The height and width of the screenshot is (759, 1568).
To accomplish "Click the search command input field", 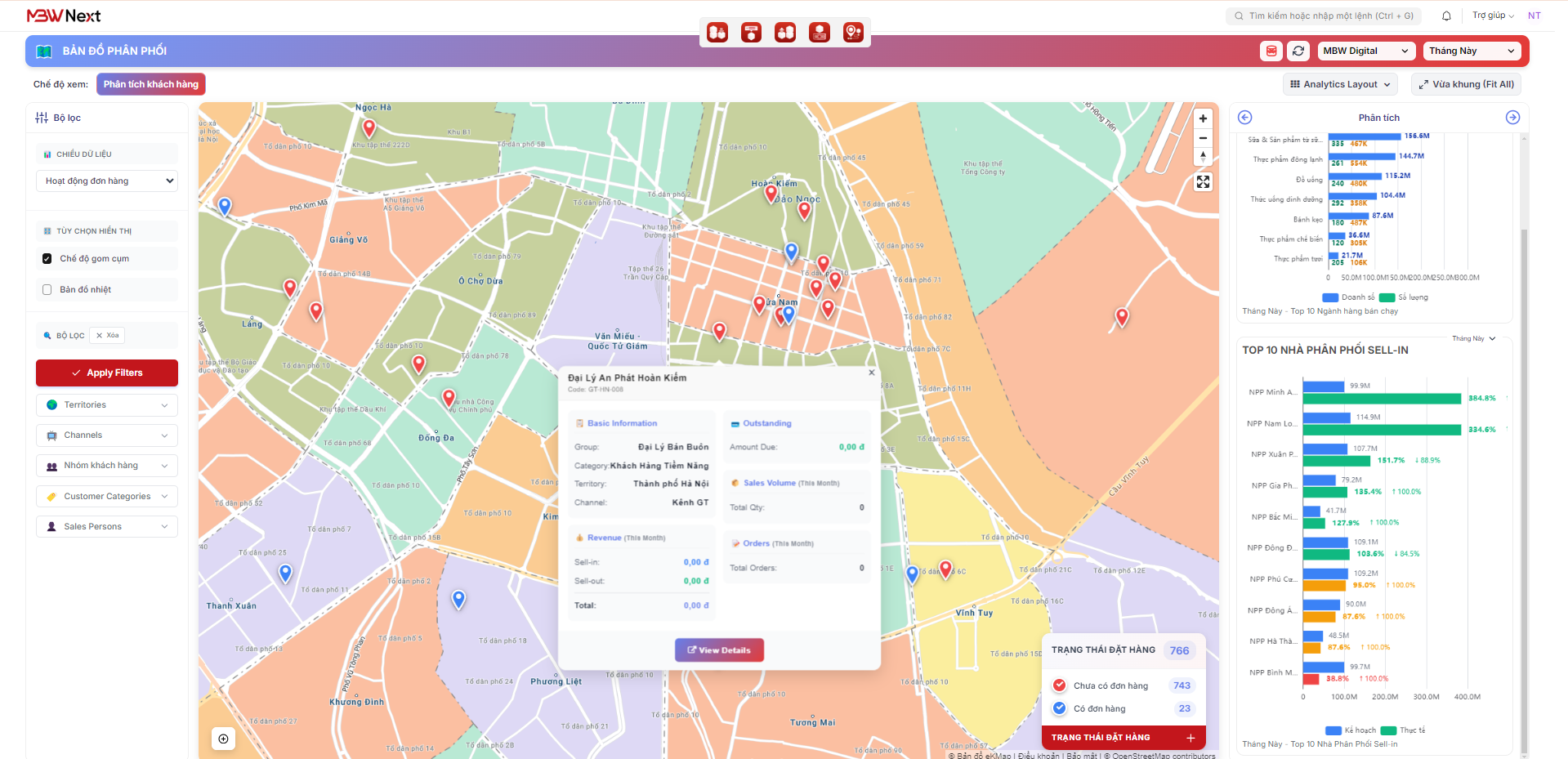I will pos(1324,16).
